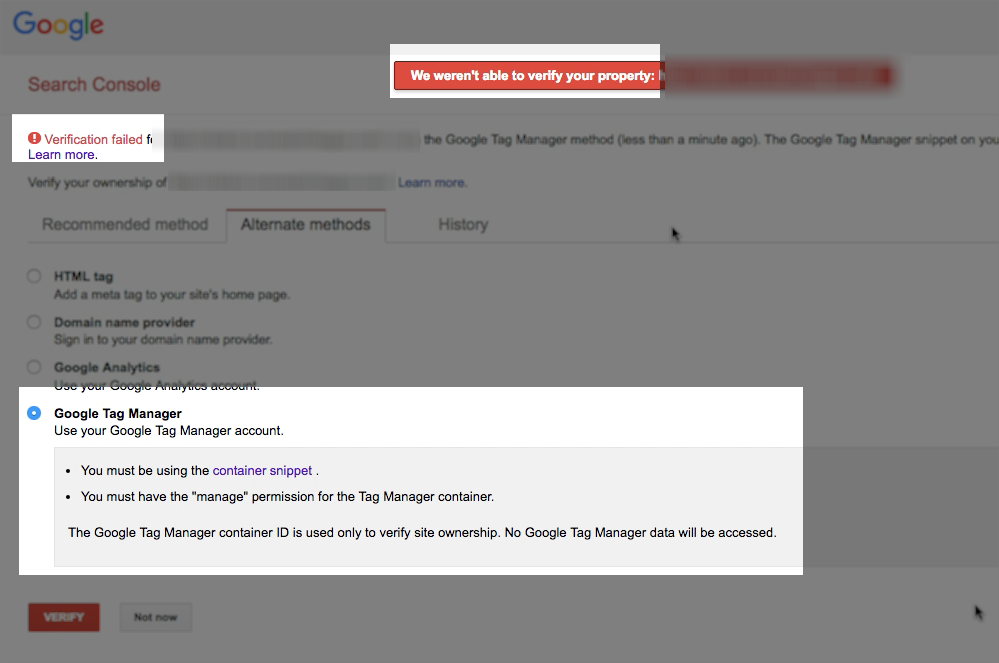Choose the Google Analytics radio button

(x=34, y=367)
